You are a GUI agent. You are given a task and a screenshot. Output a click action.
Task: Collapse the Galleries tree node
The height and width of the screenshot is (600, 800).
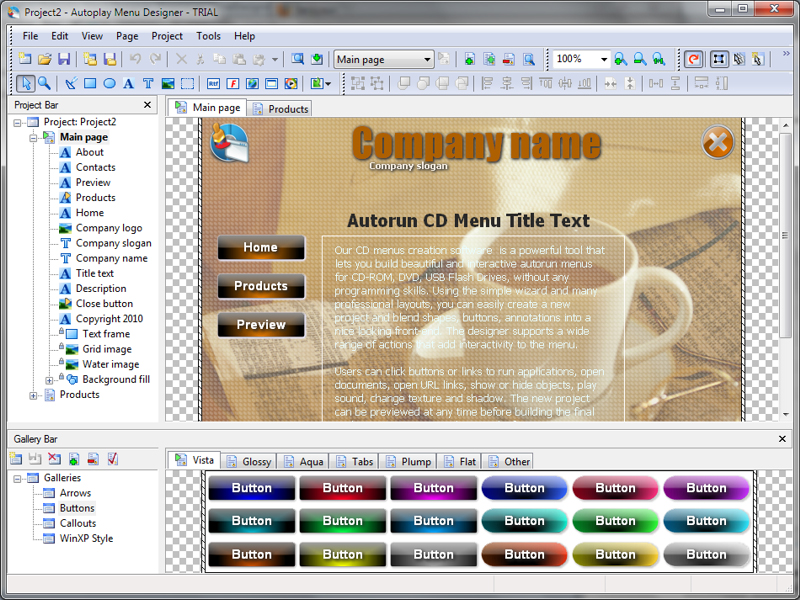pos(17,479)
